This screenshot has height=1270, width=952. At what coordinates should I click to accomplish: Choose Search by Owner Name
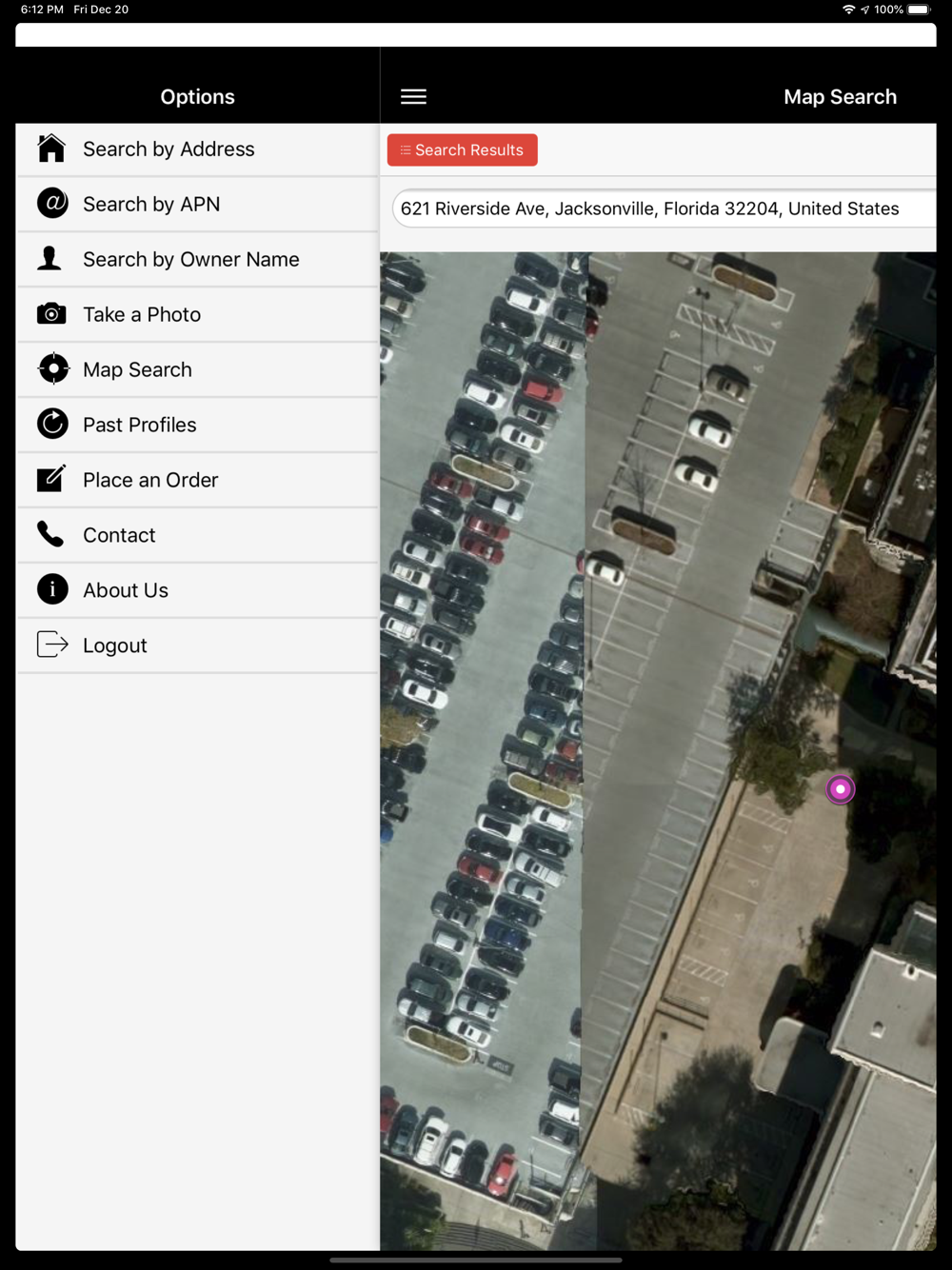(197, 260)
